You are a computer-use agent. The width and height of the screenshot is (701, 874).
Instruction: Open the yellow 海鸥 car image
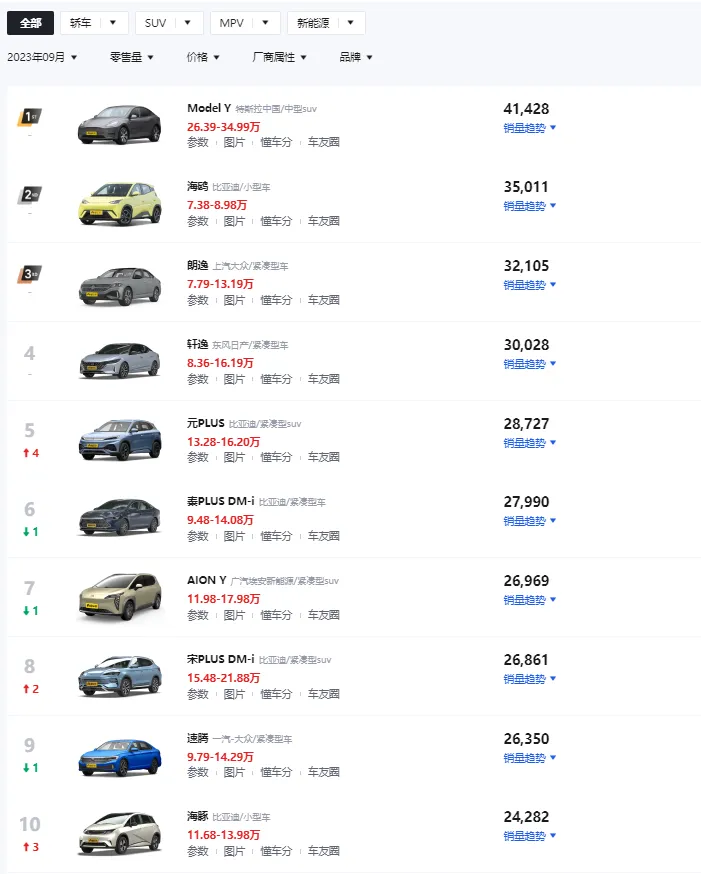coord(119,203)
